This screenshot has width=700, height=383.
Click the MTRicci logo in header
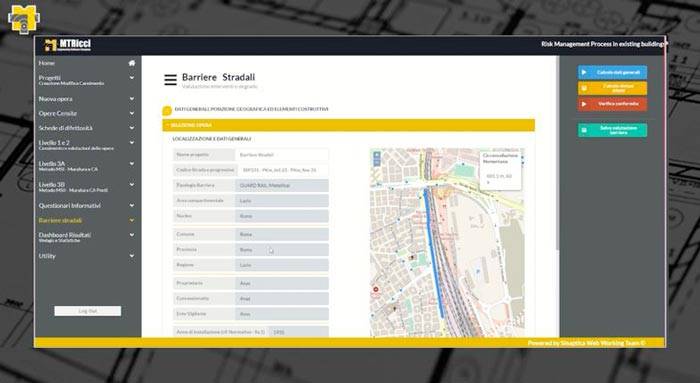pyautogui.click(x=68, y=45)
